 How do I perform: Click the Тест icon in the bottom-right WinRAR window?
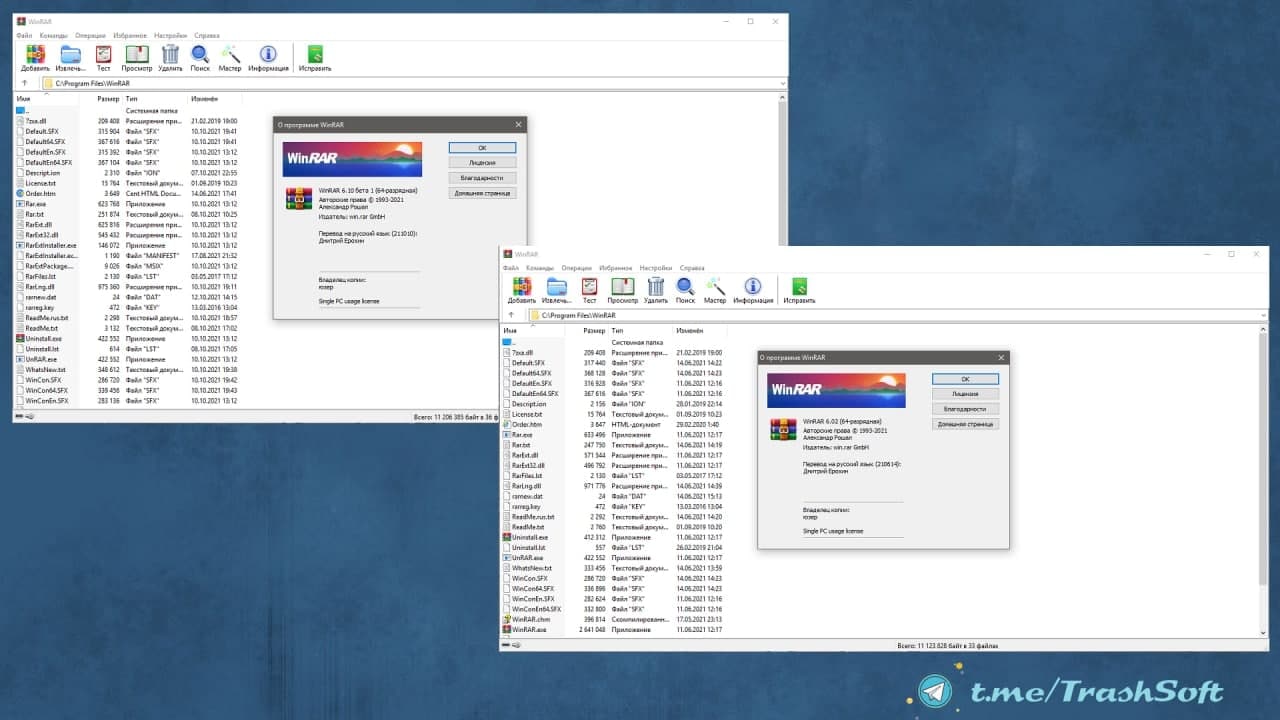pyautogui.click(x=589, y=287)
